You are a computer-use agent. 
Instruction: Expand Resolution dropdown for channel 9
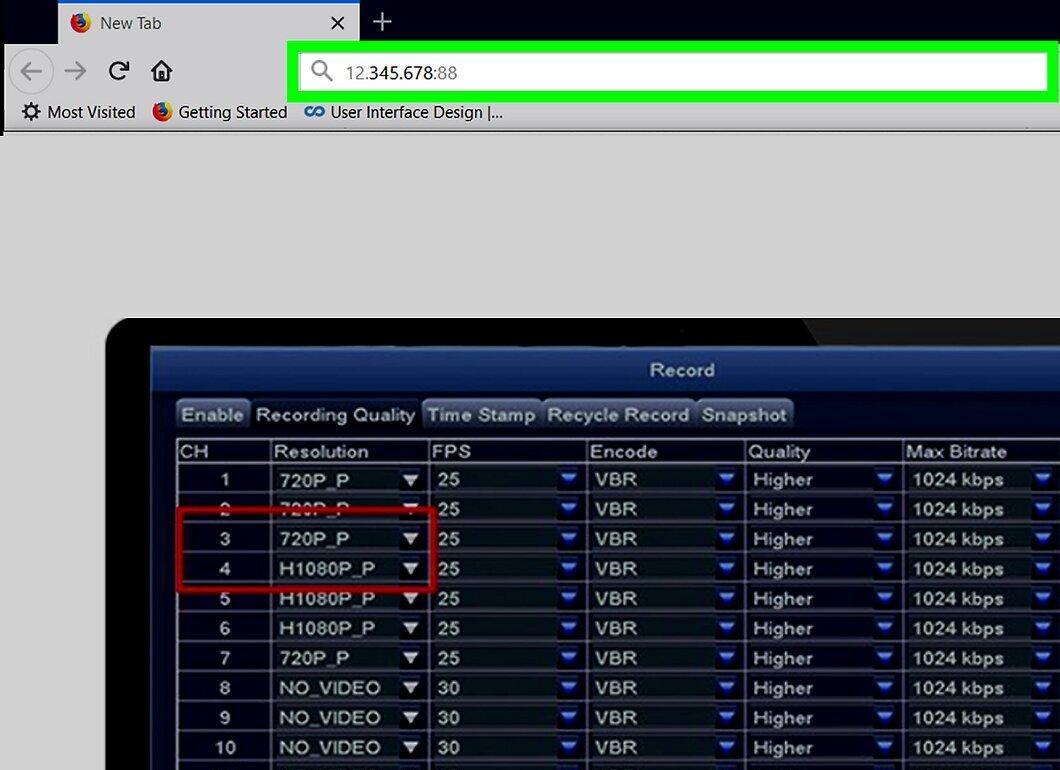[x=410, y=717]
